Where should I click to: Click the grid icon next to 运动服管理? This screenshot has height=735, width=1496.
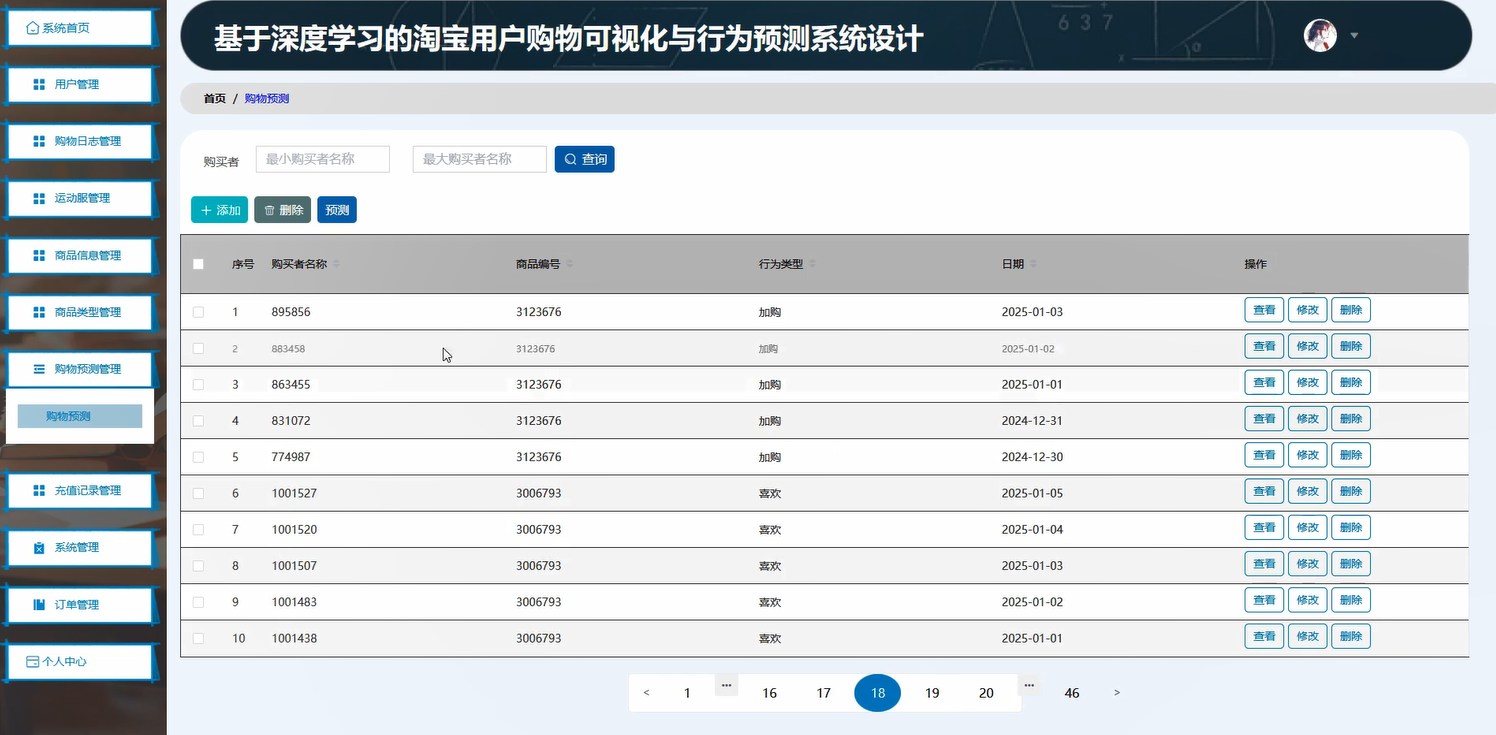39,199
